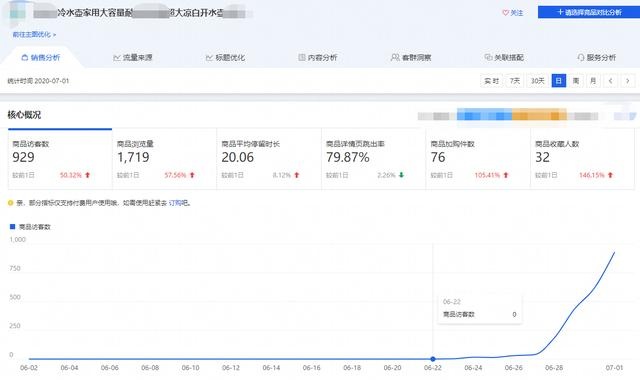Click the 流量来源 chart icon
Viewport: 640px width, 380px height.
tap(117, 58)
